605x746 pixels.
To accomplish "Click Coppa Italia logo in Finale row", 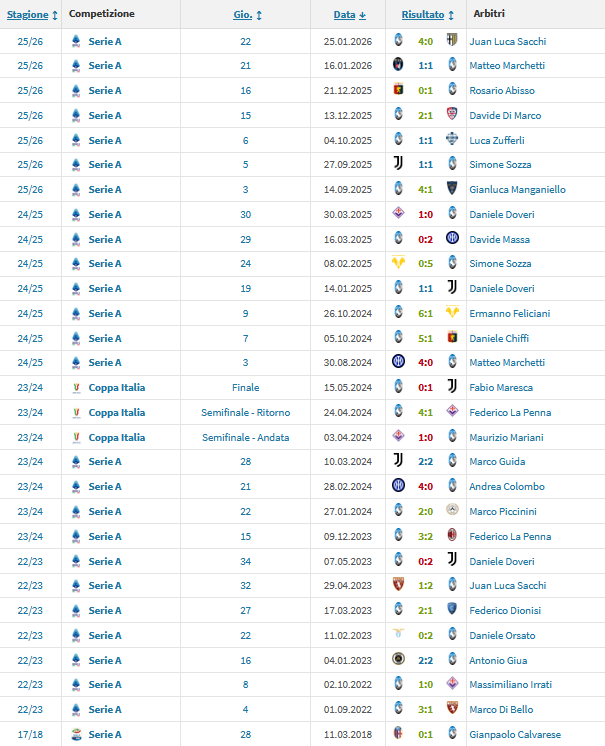I will [x=76, y=387].
